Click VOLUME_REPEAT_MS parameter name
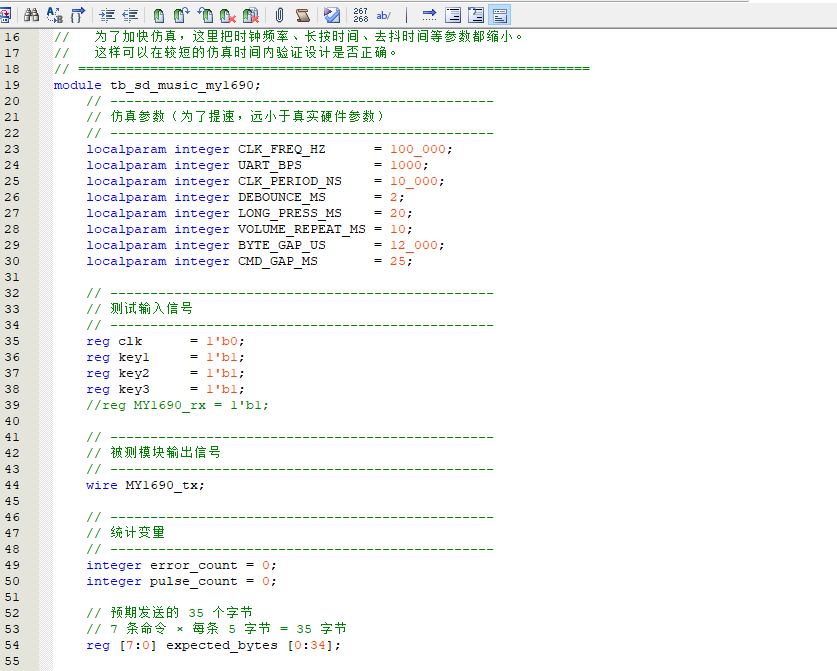The width and height of the screenshot is (837, 671). (302, 229)
